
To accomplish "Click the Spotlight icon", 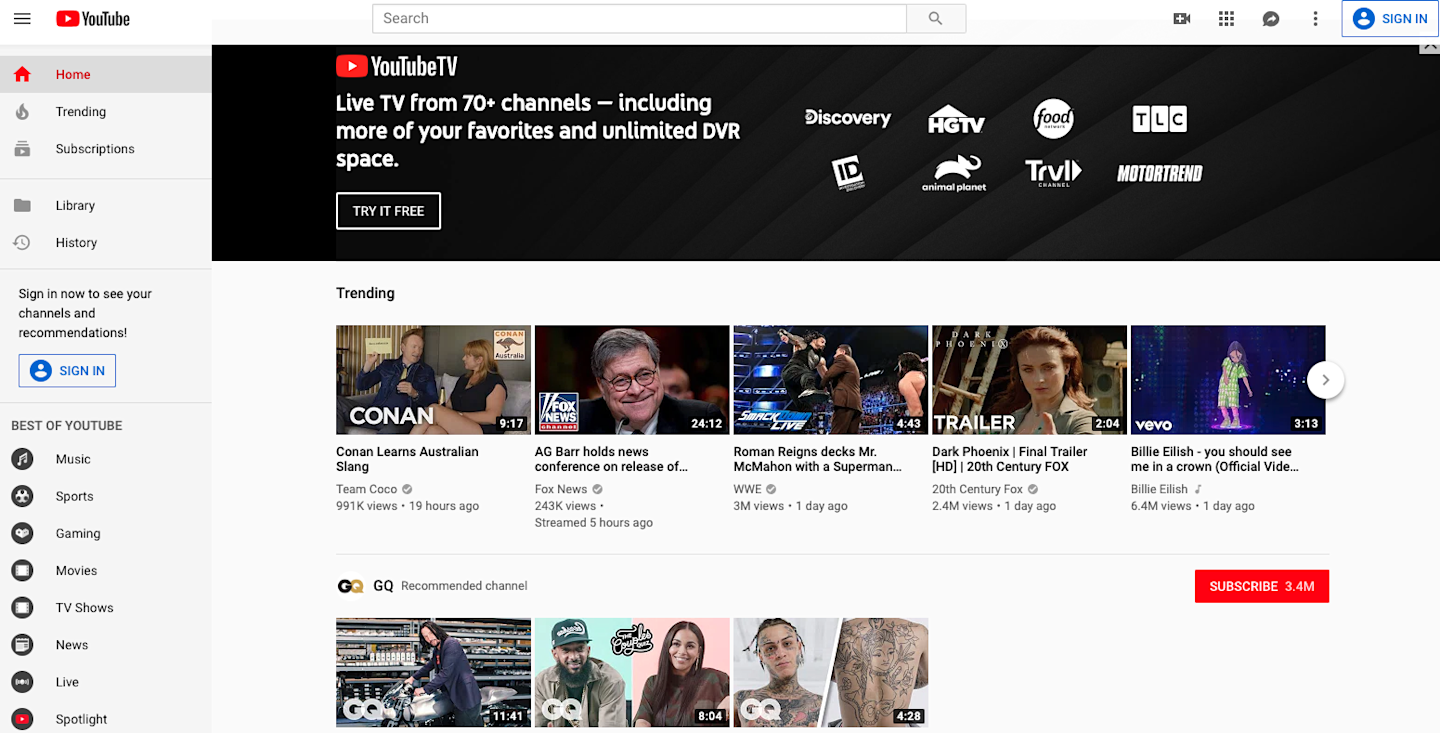I will coord(22,719).
